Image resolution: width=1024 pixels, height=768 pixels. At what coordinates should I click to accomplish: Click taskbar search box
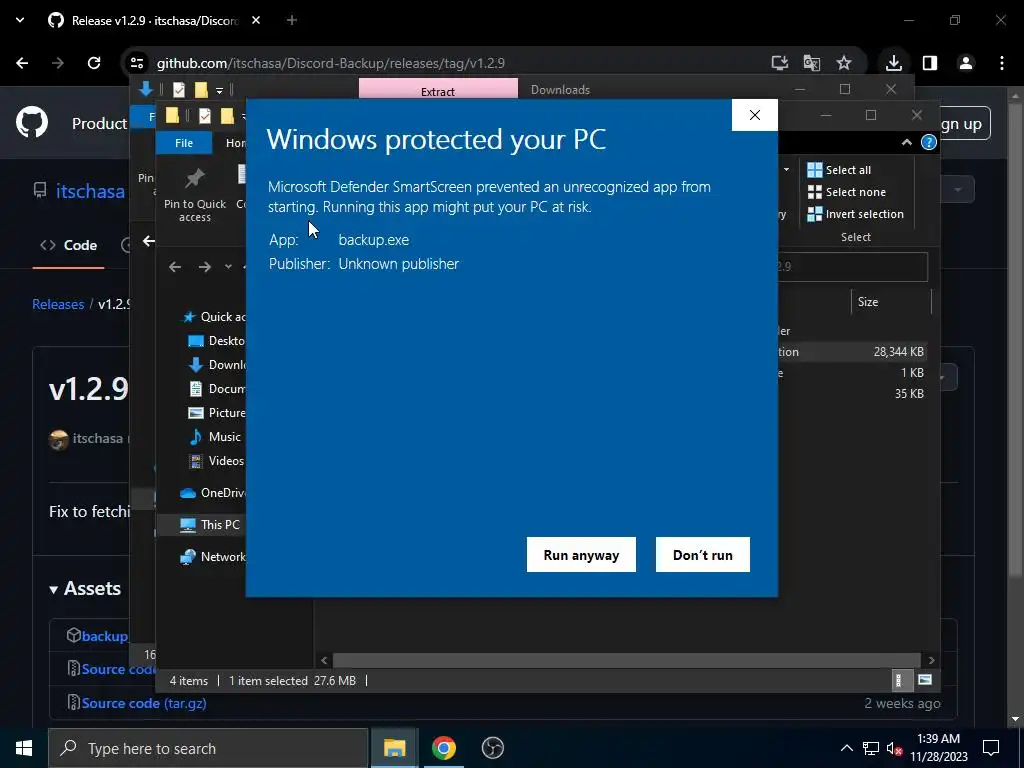[x=208, y=748]
